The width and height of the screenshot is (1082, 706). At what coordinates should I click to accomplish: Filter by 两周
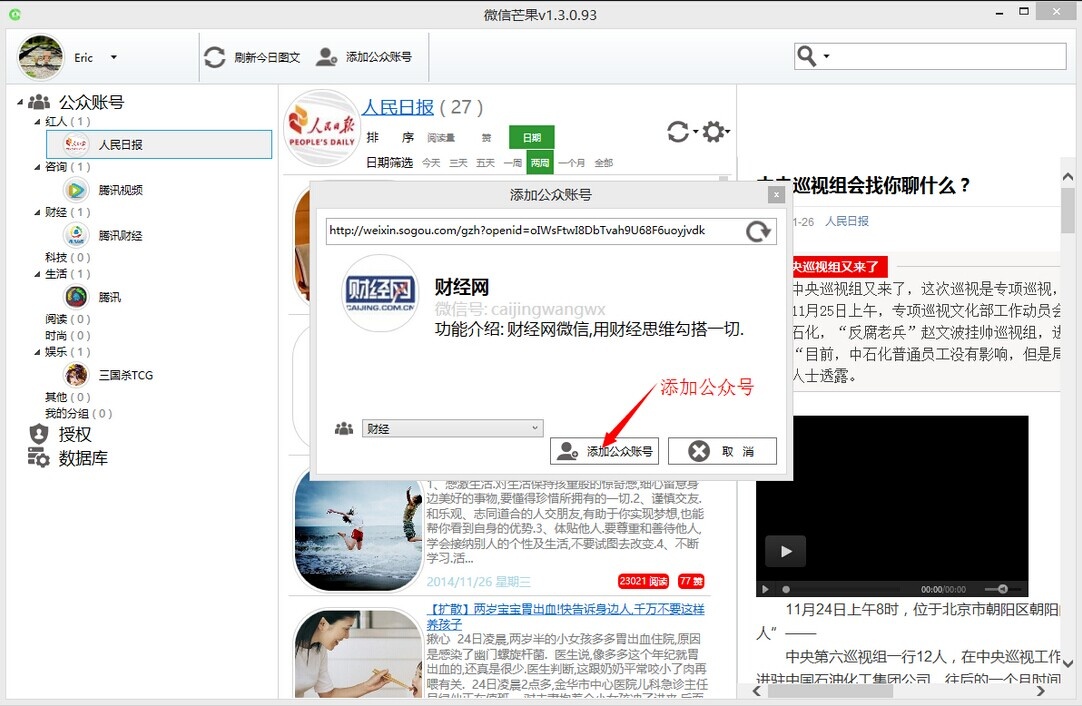(x=540, y=163)
